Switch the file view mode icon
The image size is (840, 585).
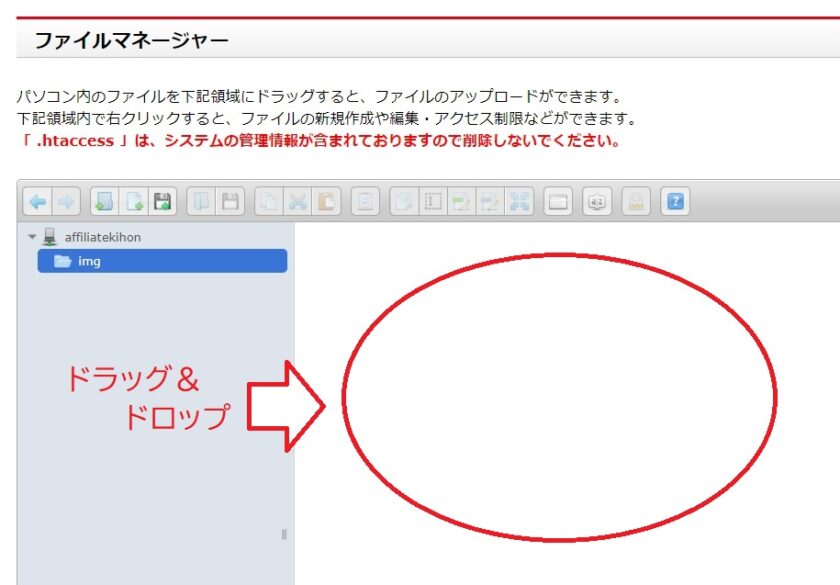pos(558,201)
